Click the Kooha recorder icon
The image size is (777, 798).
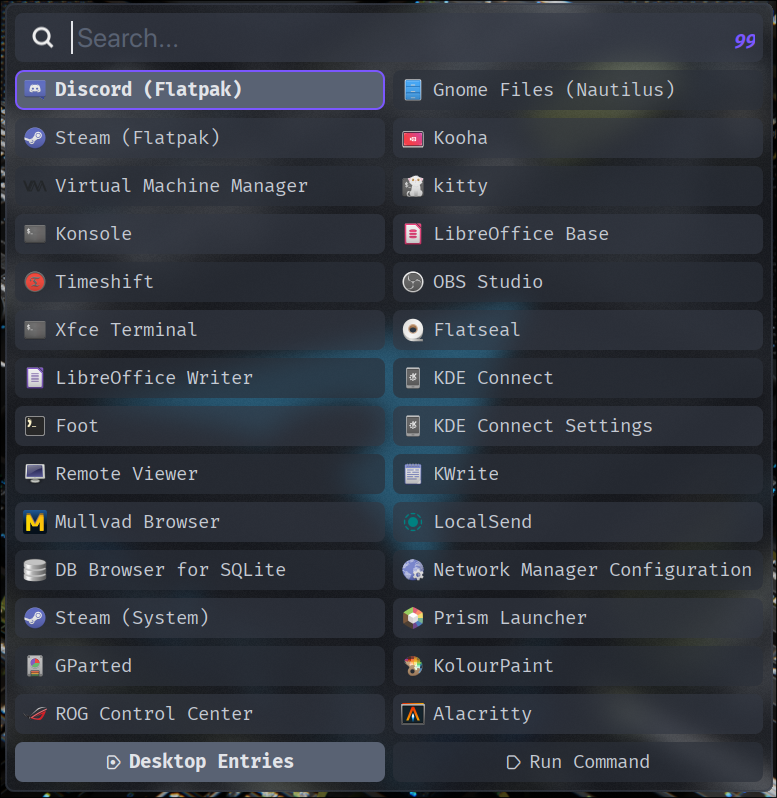413,138
